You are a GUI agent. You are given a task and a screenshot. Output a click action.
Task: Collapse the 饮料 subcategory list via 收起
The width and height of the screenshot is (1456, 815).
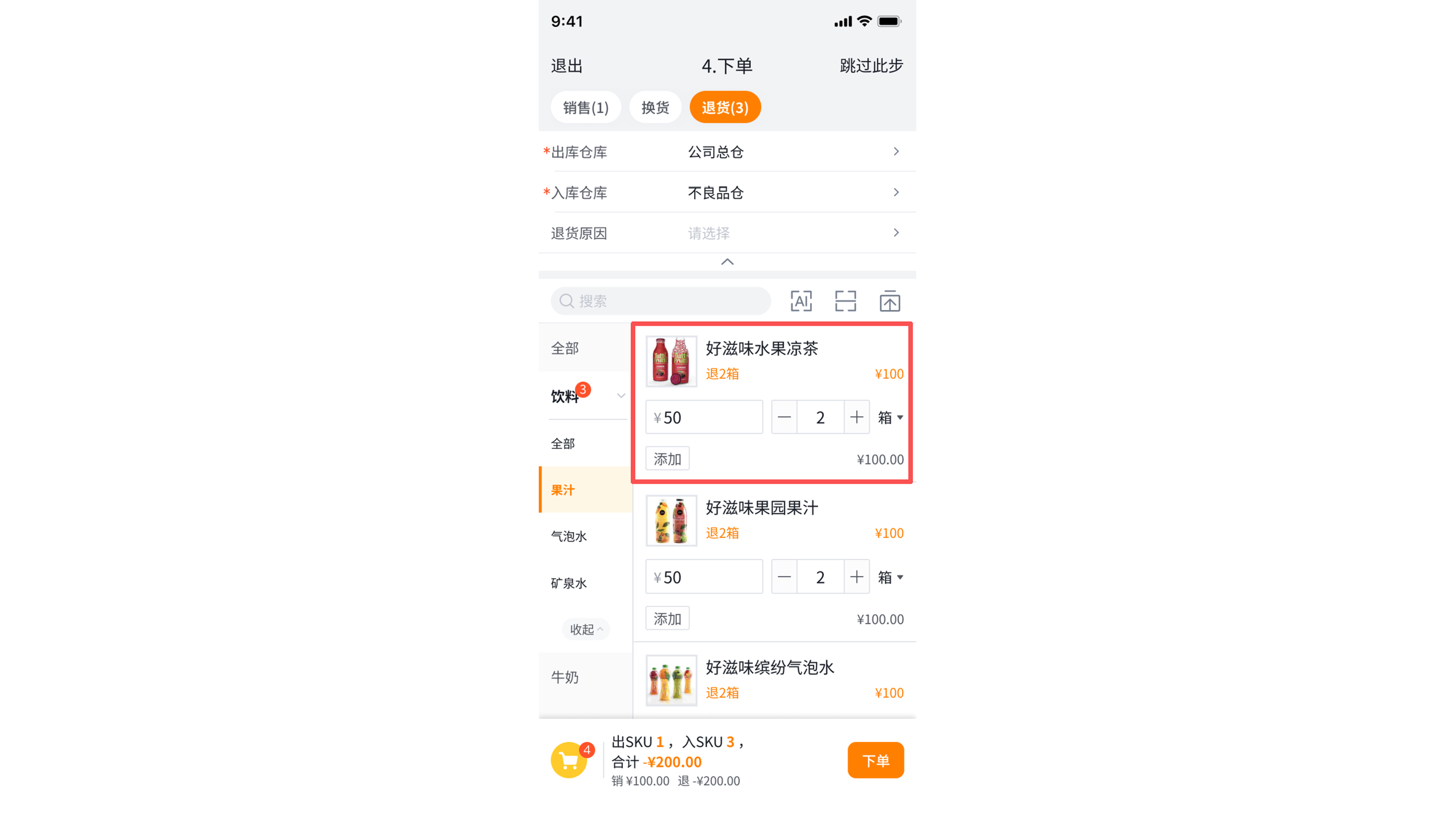(x=586, y=629)
